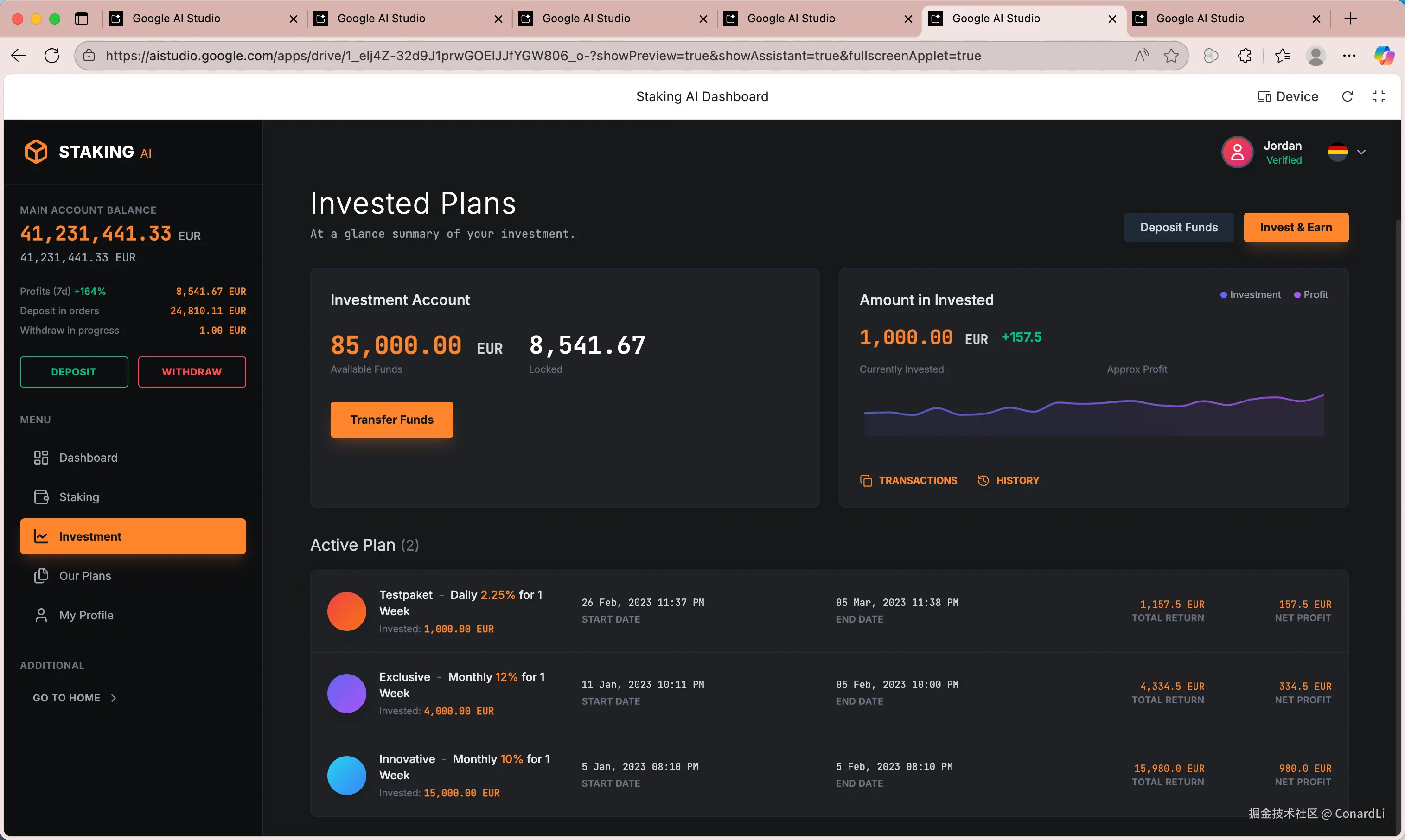The image size is (1405, 840).
Task: Click the purple Exclusive plan color circle
Action: (346, 694)
